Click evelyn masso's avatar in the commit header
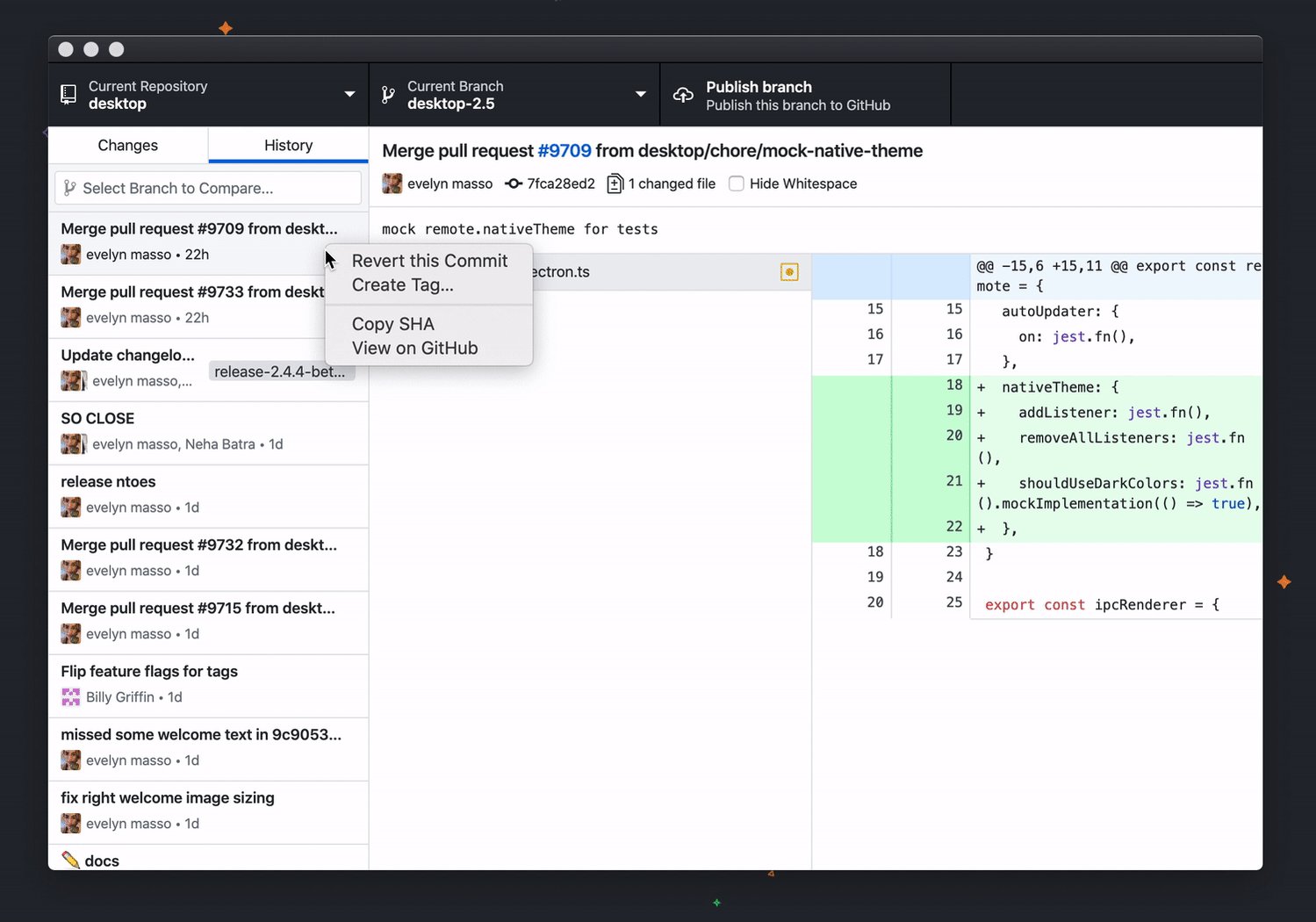 pyautogui.click(x=392, y=183)
